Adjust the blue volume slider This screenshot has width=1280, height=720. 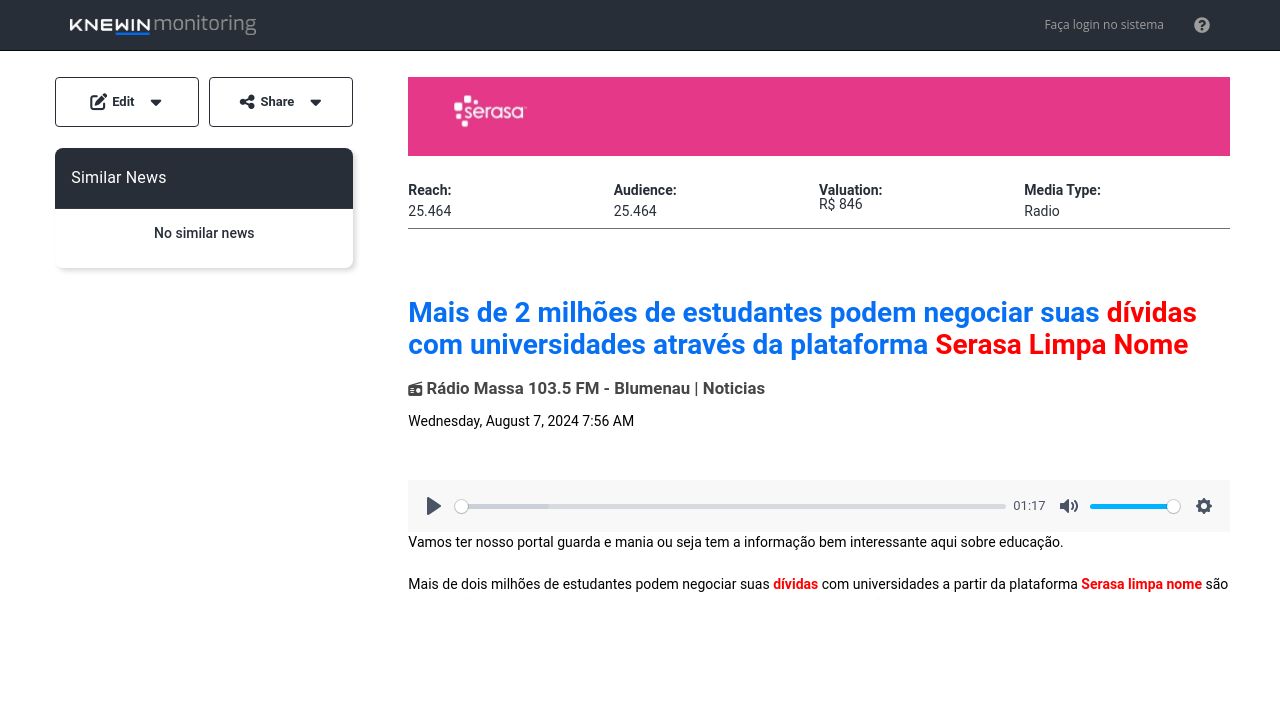[1134, 507]
